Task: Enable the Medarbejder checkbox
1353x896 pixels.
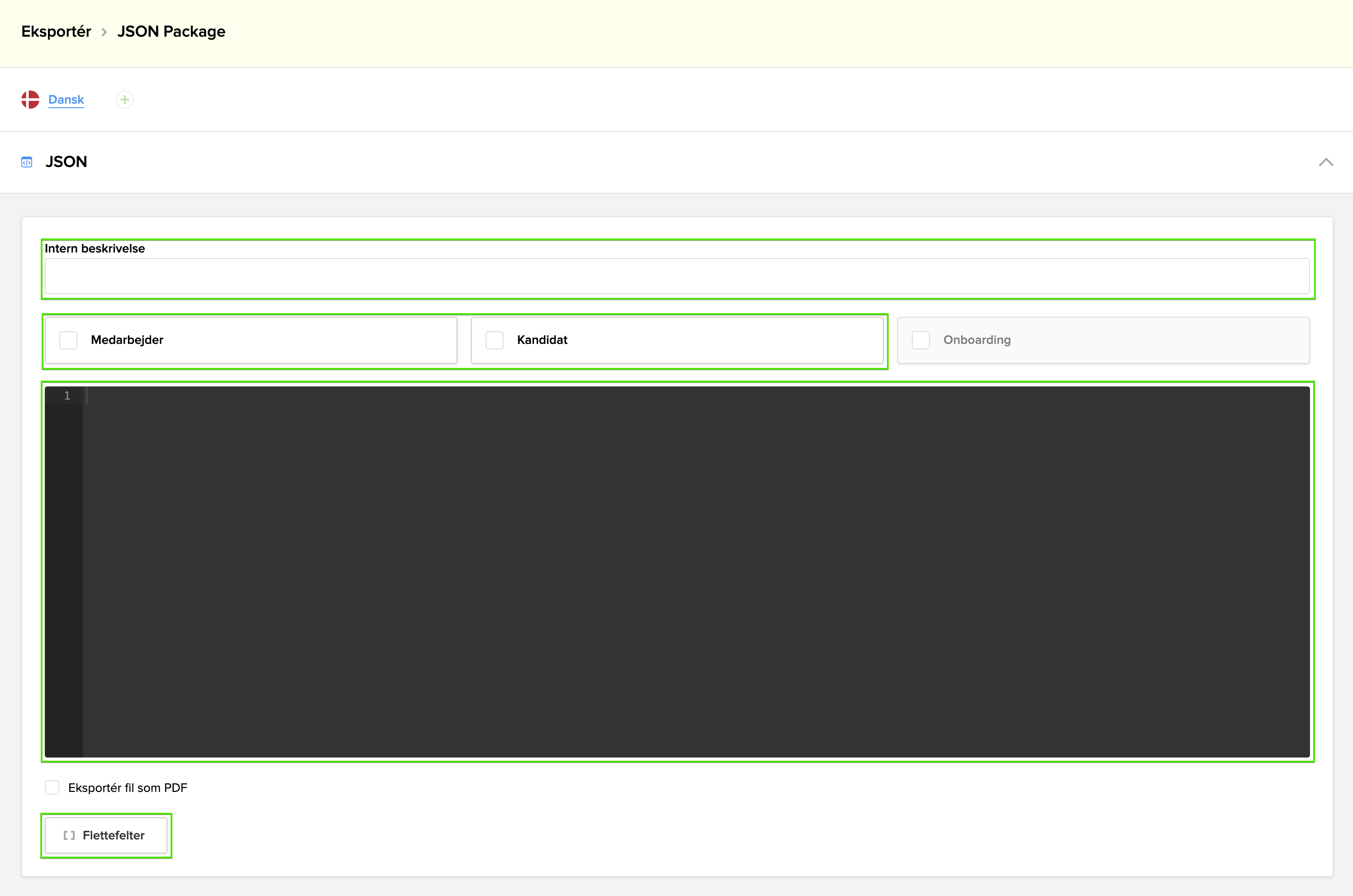Action: [68, 340]
